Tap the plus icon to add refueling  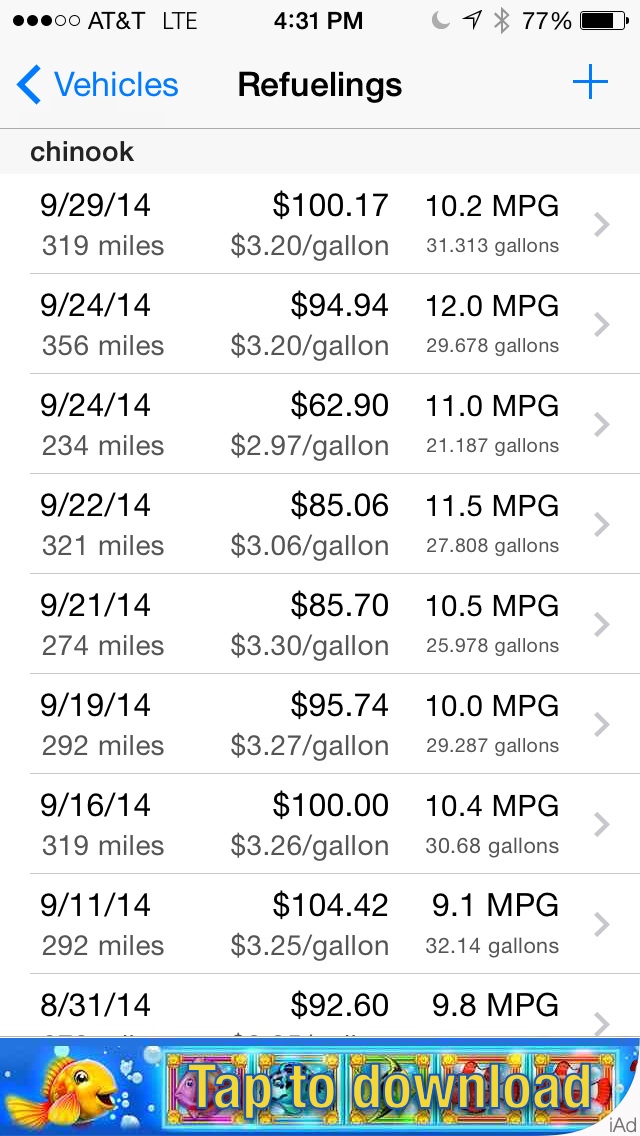tap(590, 83)
